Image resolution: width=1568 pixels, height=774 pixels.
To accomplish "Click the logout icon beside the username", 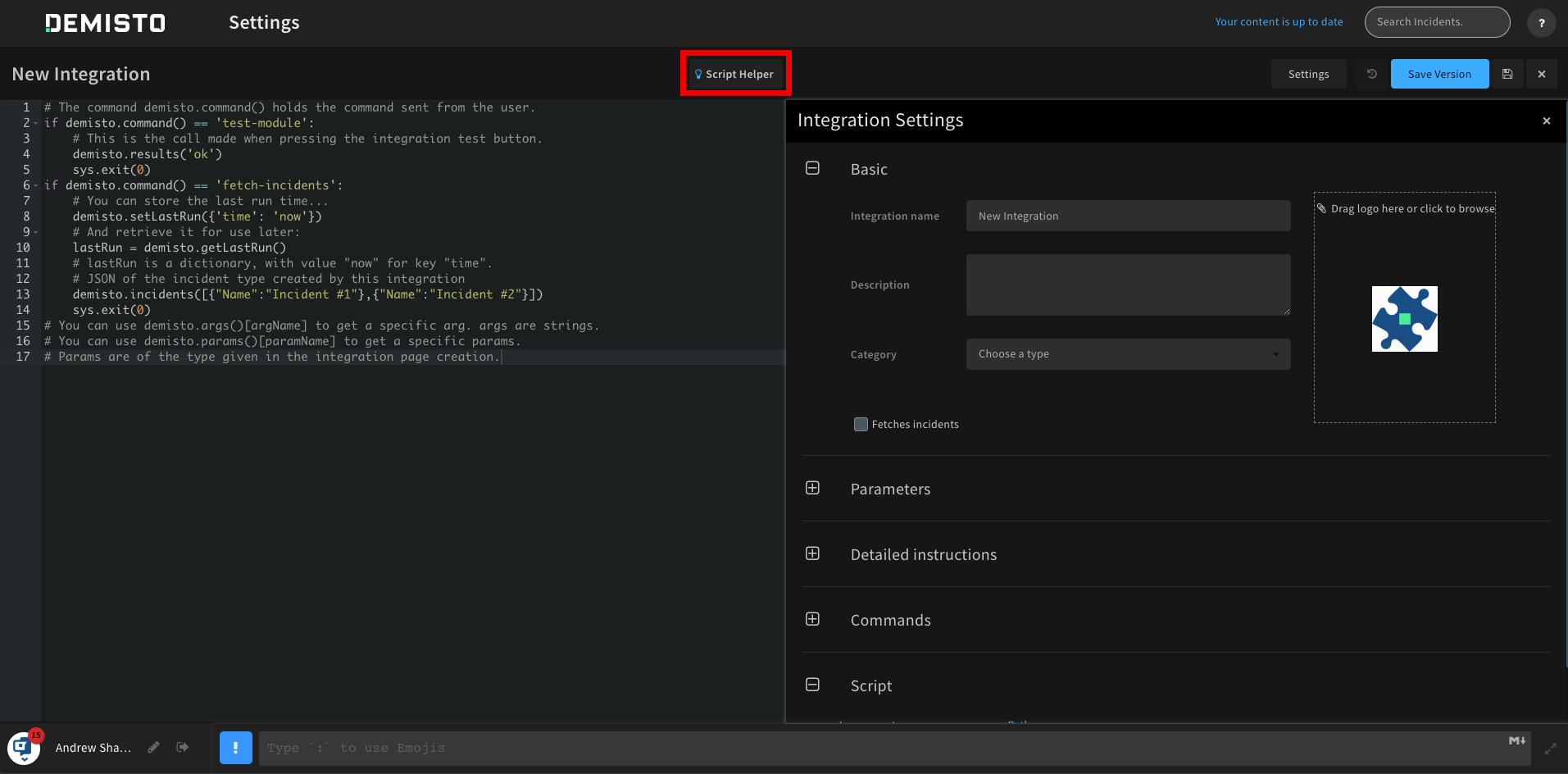I will point(182,747).
